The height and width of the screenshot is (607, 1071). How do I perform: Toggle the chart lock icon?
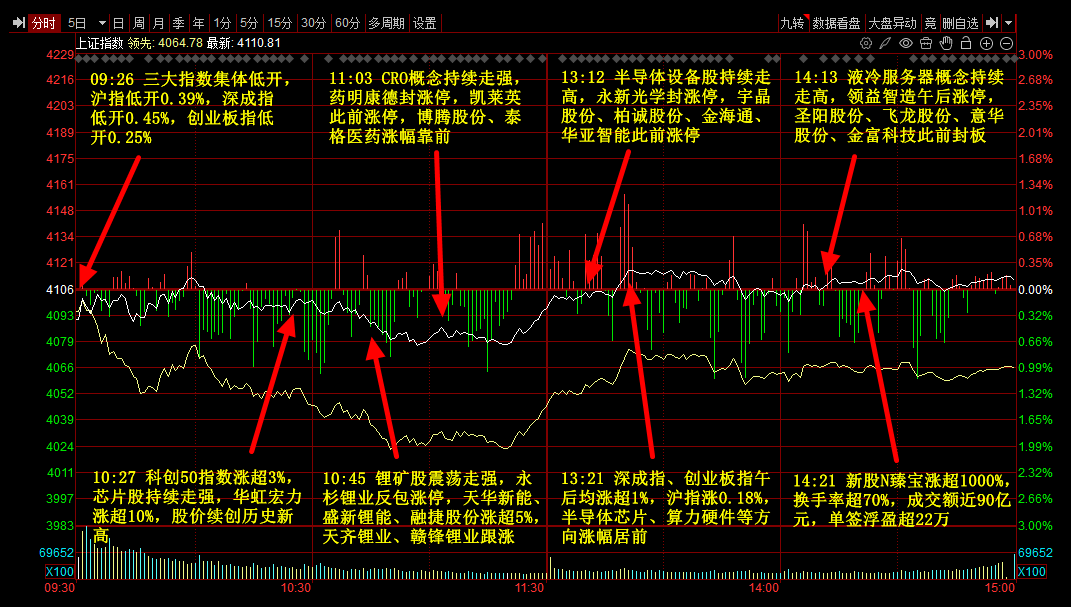pyautogui.click(x=966, y=43)
